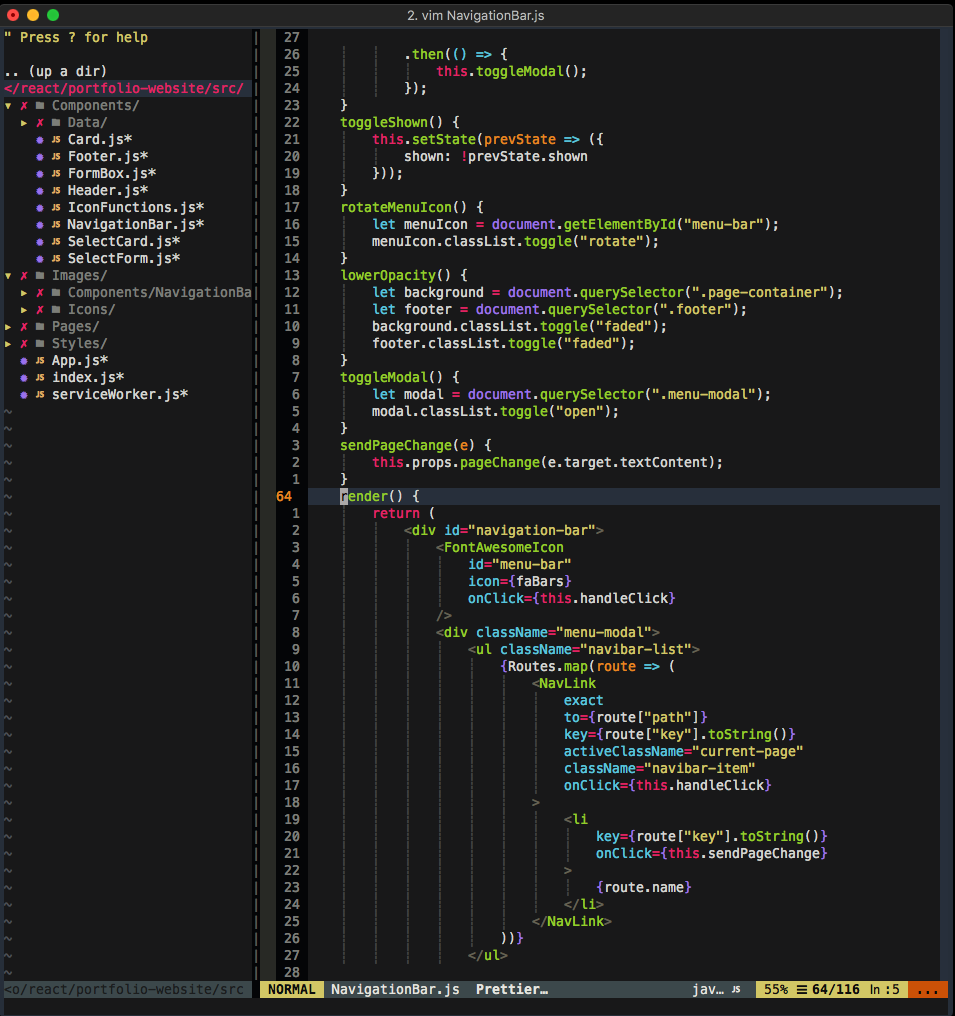Click the JS icon beside NavigationBar.js
This screenshot has width=955, height=1016.
tap(56, 224)
